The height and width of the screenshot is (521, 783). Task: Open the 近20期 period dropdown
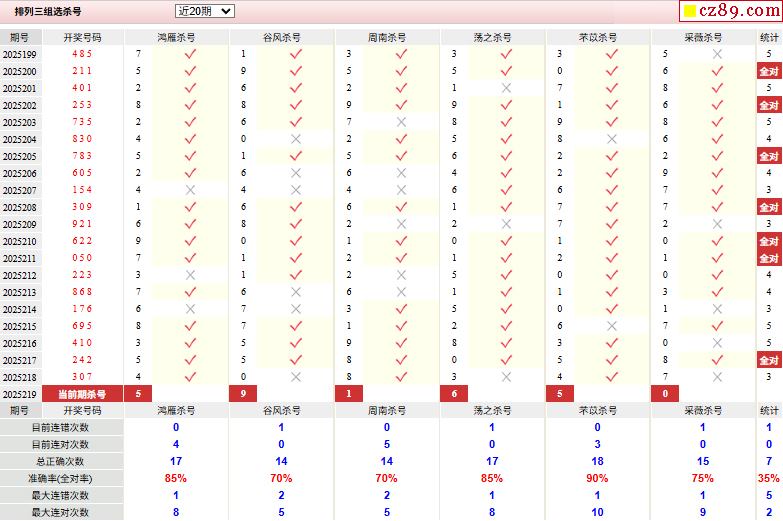(205, 11)
